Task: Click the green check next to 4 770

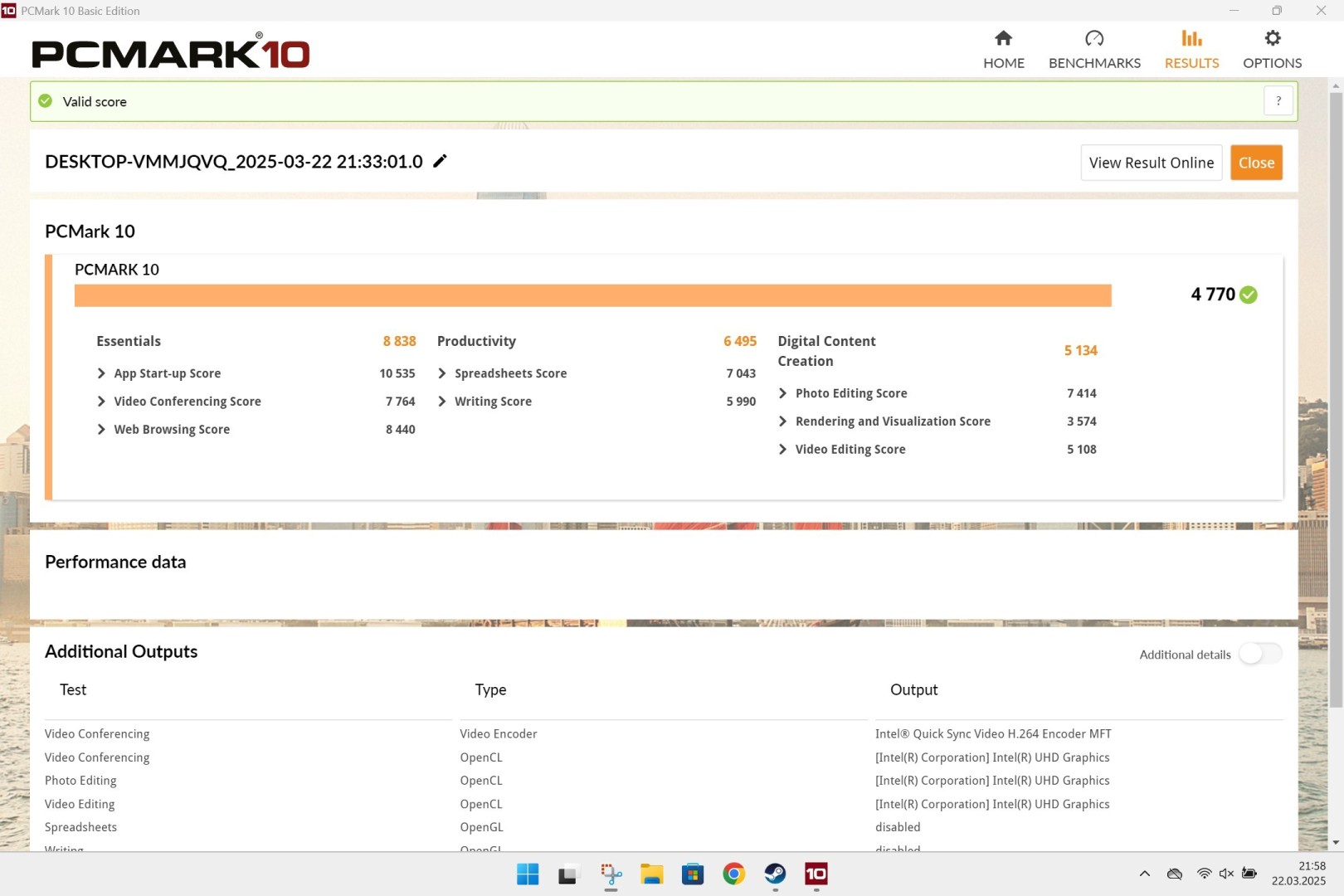Action: [x=1249, y=295]
